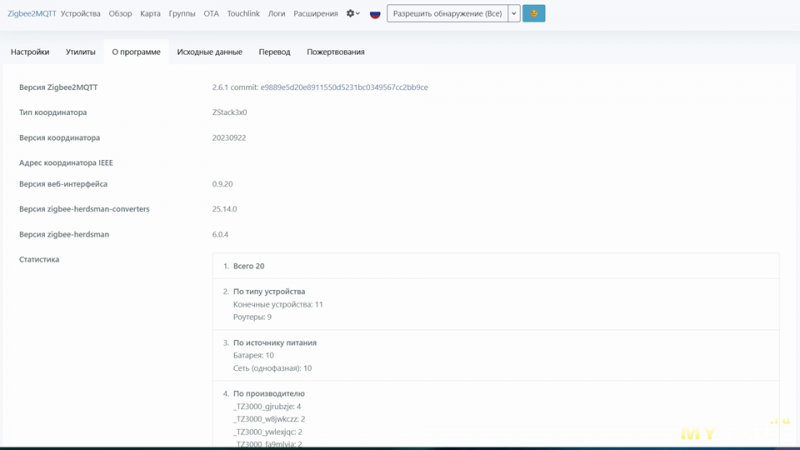Open the Zigbee2MQTT home link

(x=32, y=14)
